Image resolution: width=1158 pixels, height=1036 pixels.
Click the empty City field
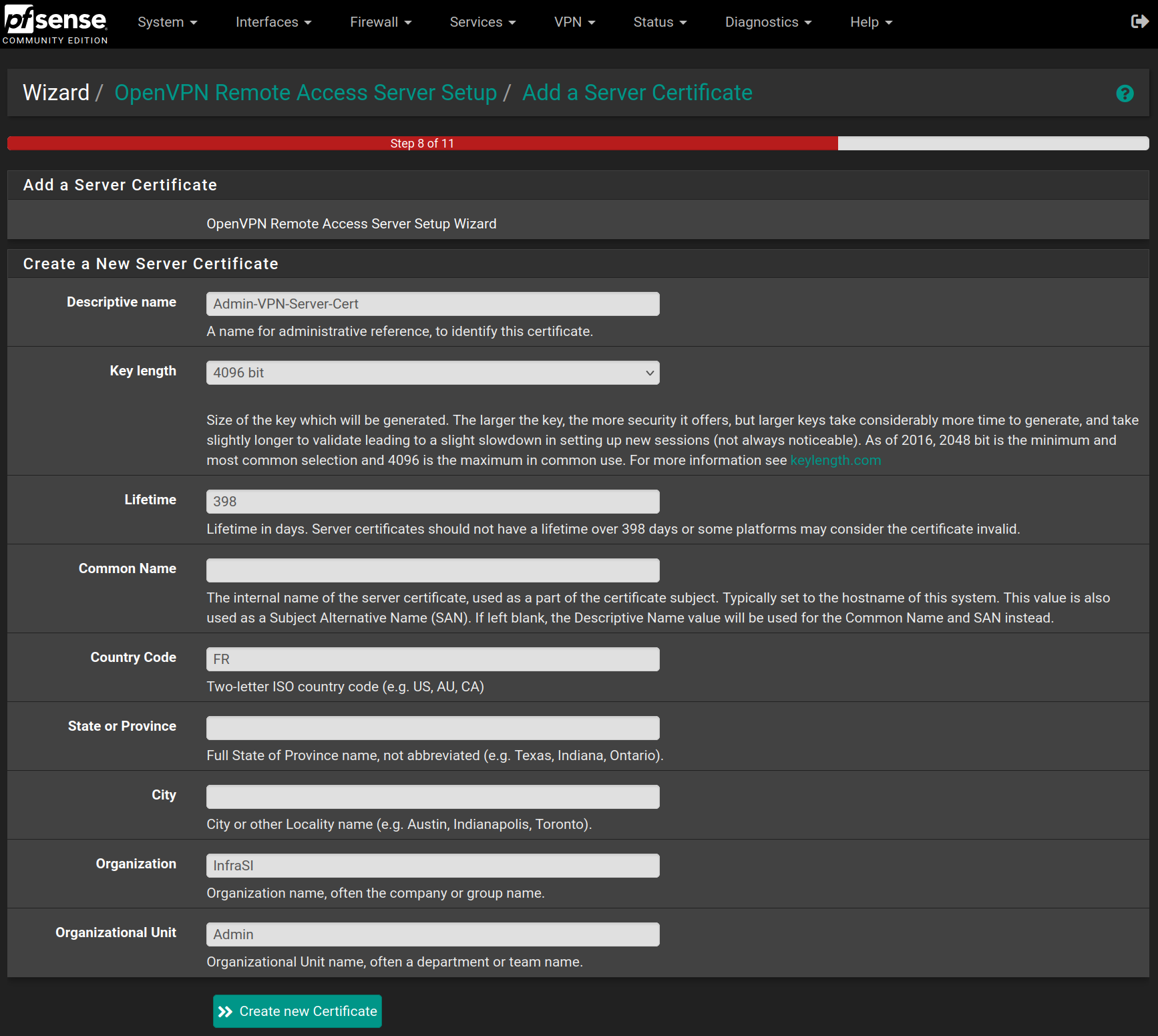tap(433, 797)
